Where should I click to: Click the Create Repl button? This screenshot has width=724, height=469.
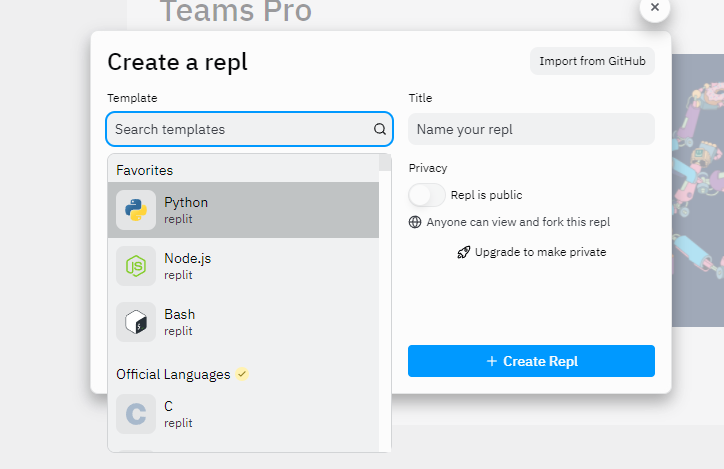pyautogui.click(x=531, y=361)
